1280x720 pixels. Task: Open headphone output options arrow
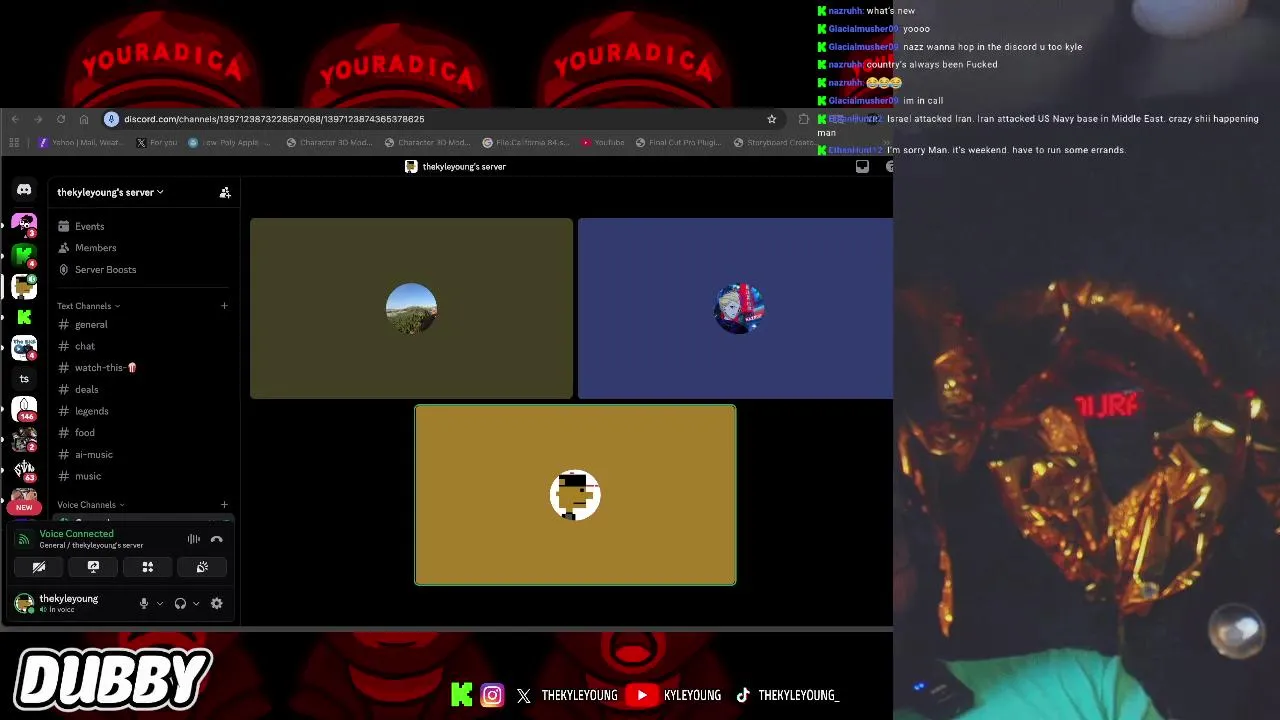(x=196, y=603)
